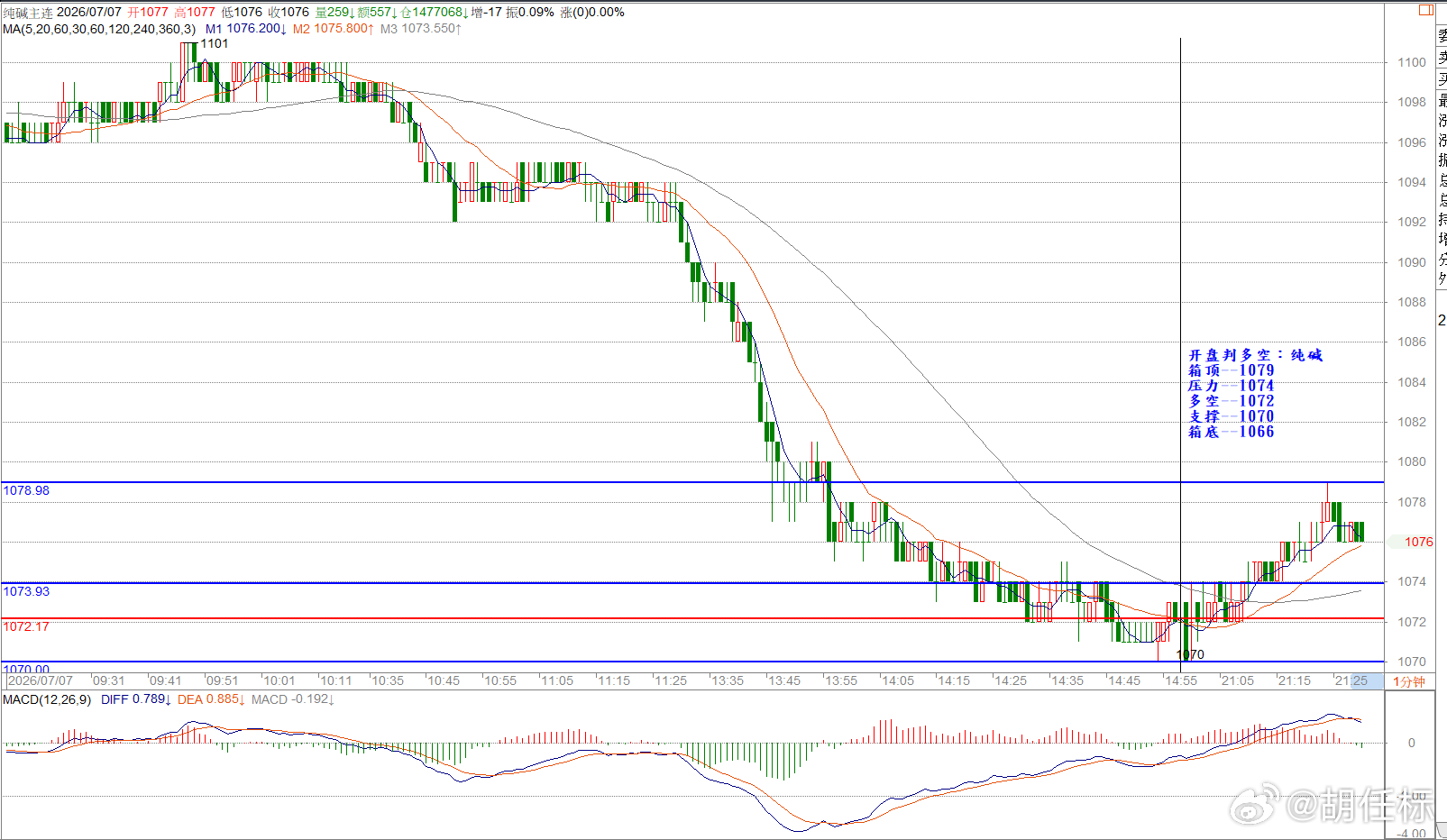This screenshot has width=1447, height=840.
Task: Select the blue 1073.93 horizontal line label
Action: [27, 591]
